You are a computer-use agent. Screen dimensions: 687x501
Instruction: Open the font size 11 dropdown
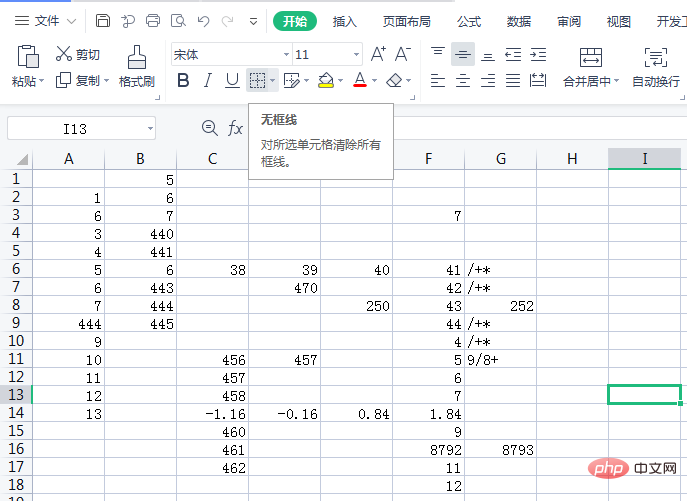click(356, 55)
